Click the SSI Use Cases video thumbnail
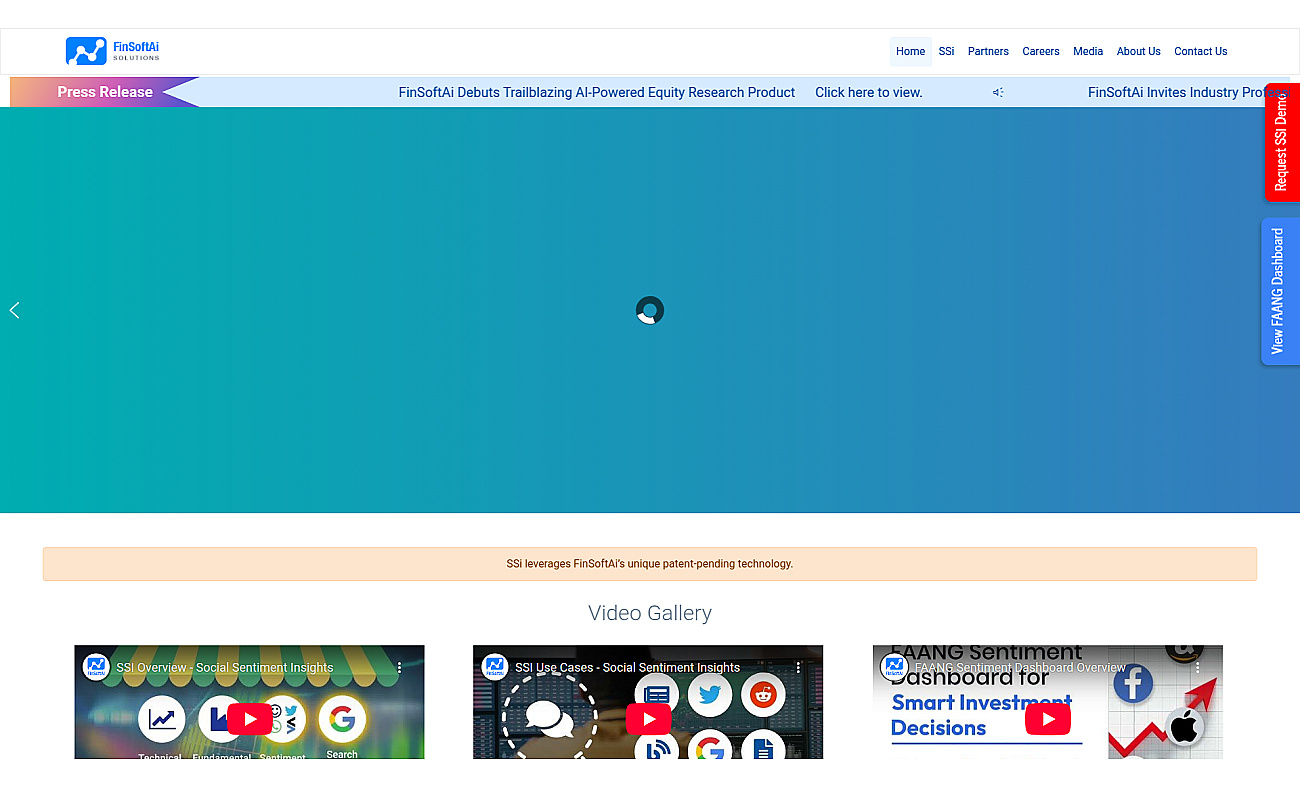1300x788 pixels. (x=648, y=702)
